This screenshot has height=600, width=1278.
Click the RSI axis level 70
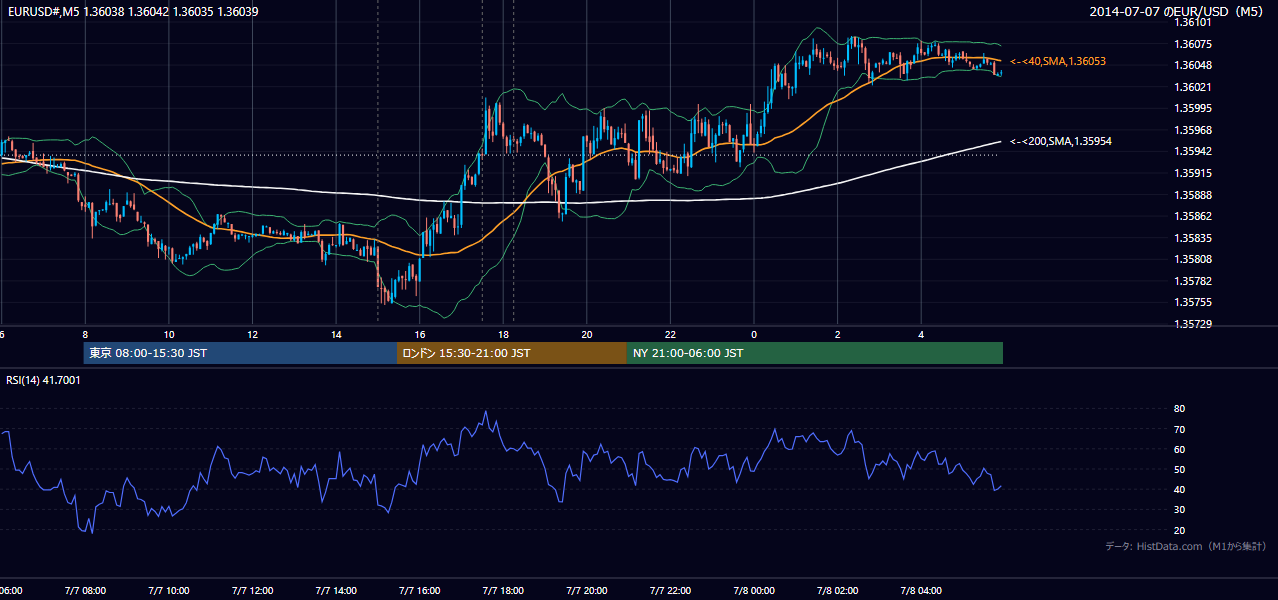[x=1179, y=429]
